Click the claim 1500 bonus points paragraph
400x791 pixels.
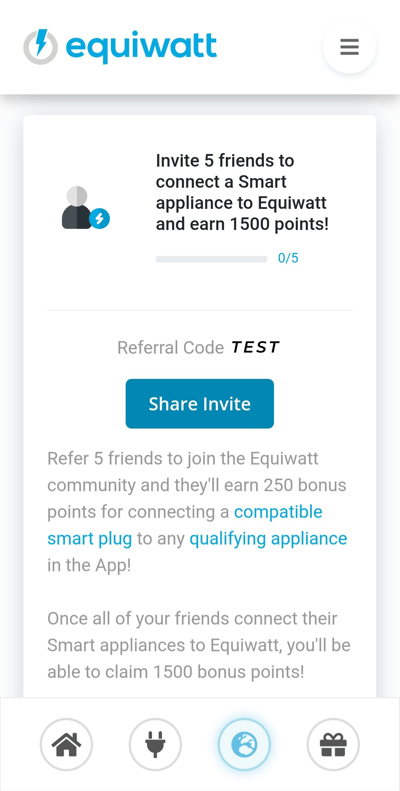[x=199, y=645]
